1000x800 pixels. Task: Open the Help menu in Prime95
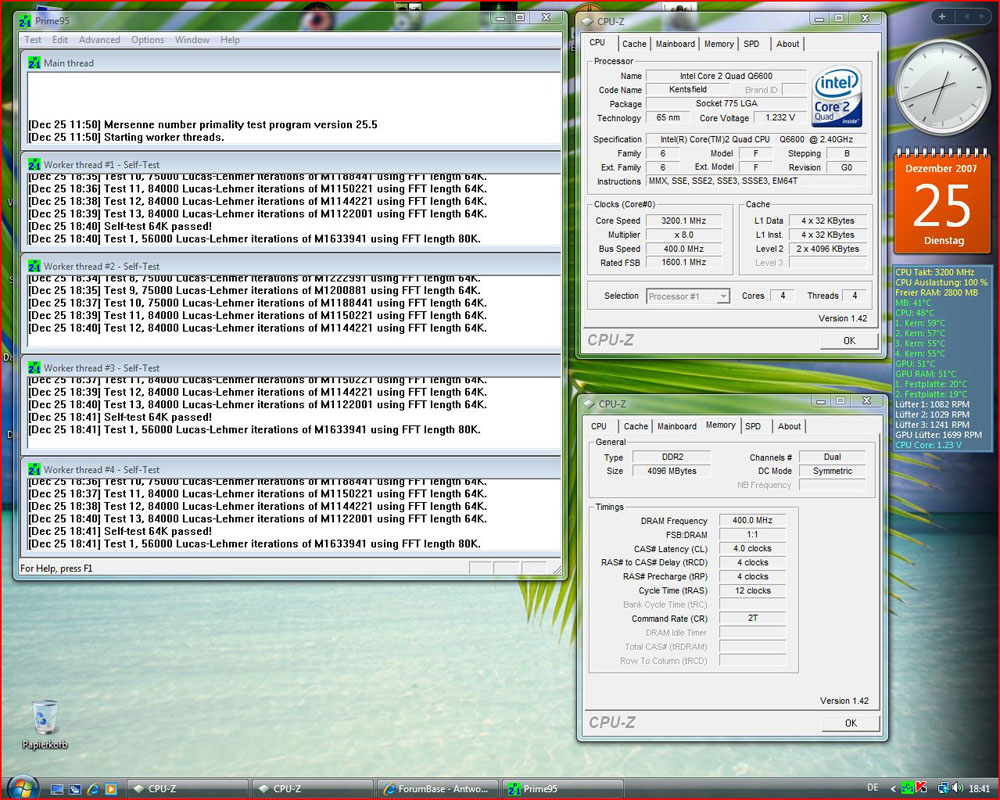click(230, 40)
